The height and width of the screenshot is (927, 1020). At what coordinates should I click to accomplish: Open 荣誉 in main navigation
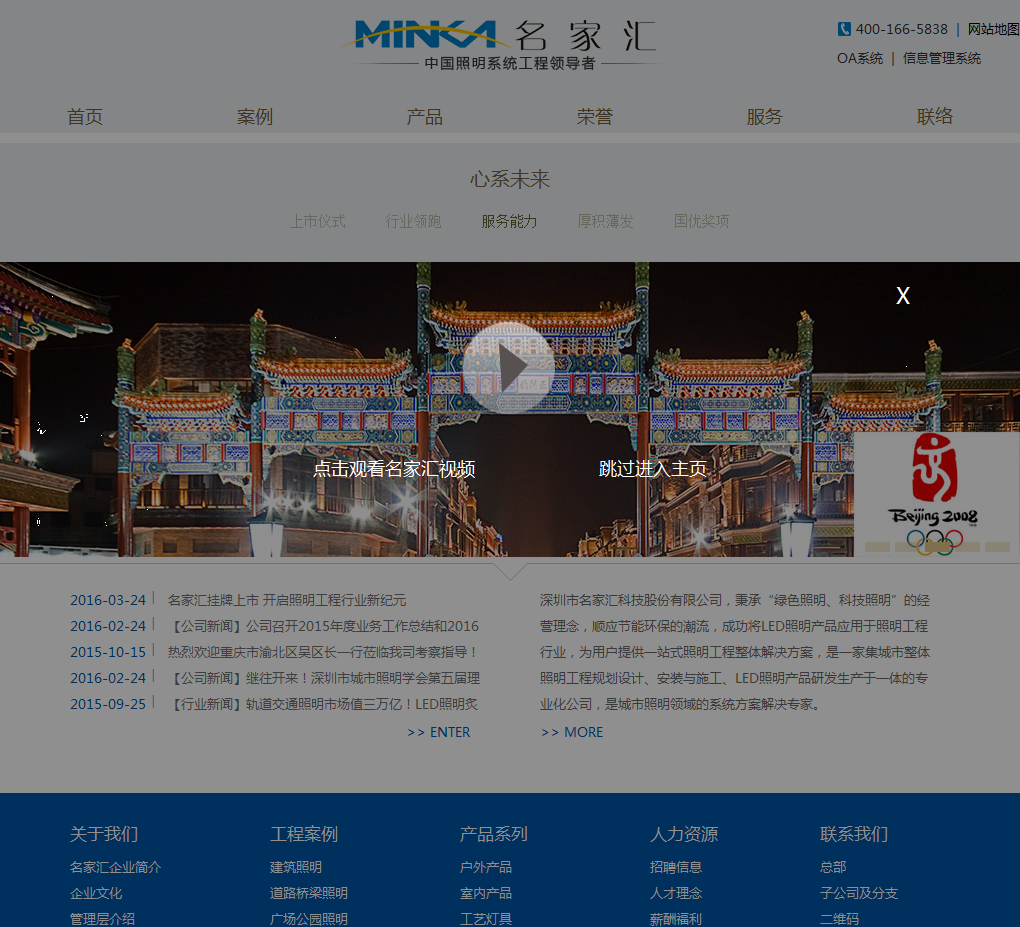click(x=595, y=117)
